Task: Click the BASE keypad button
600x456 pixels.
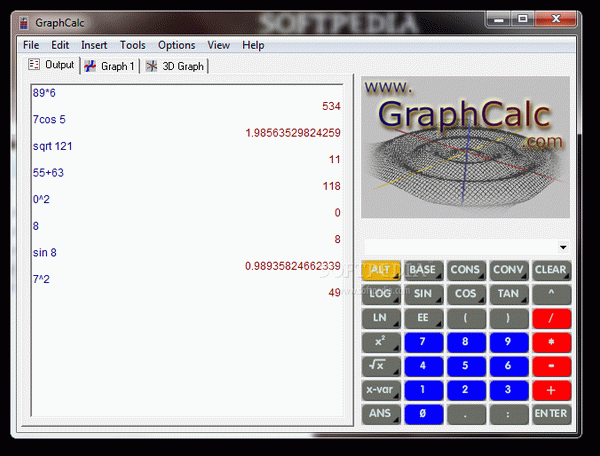Action: pyautogui.click(x=423, y=270)
